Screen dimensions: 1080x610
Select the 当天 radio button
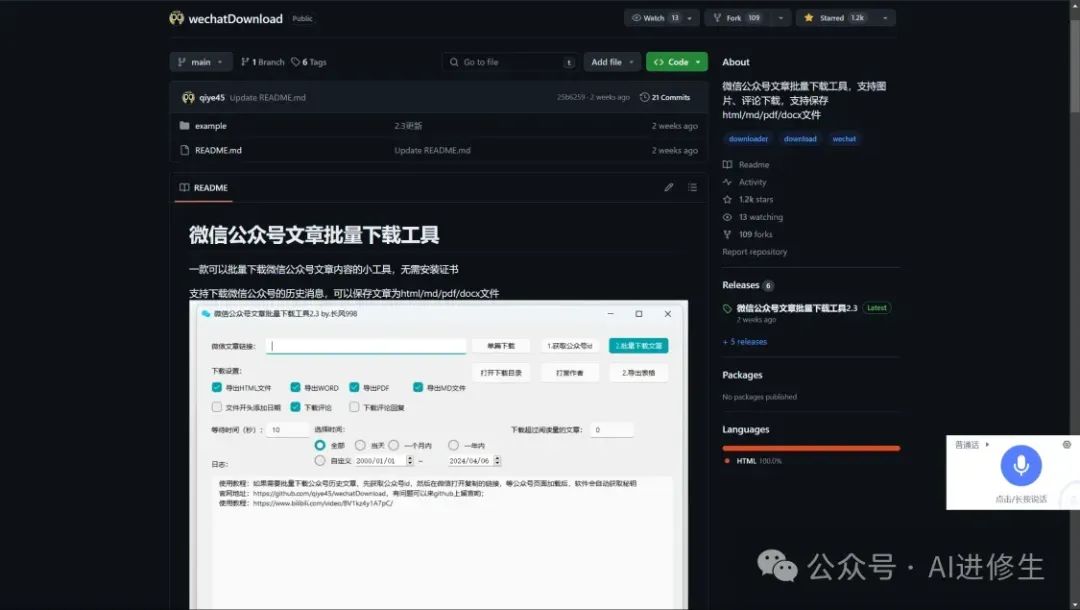360,445
